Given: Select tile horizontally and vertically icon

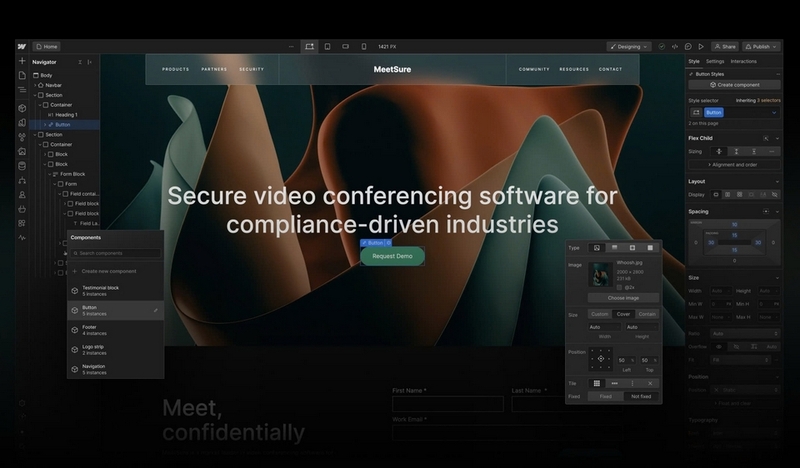Looking at the screenshot, I should (596, 383).
